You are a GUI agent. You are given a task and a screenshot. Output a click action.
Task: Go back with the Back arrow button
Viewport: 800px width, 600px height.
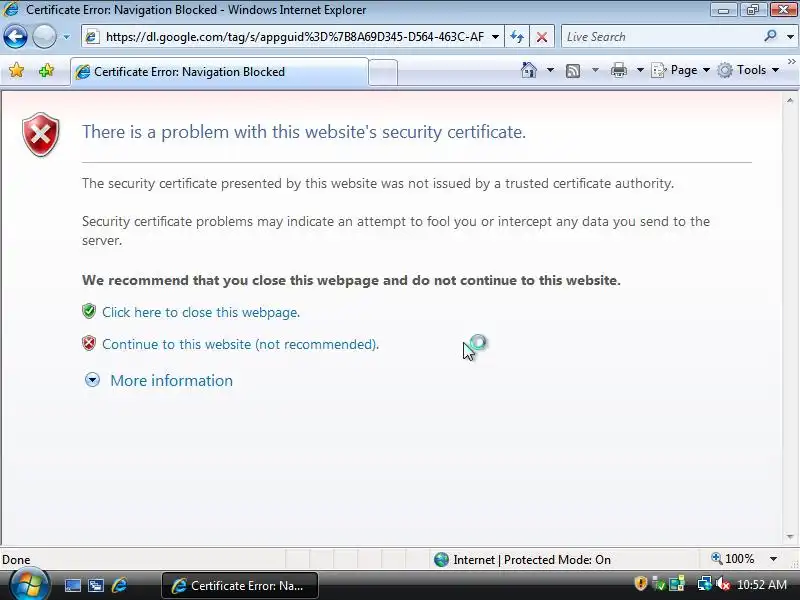tap(15, 37)
